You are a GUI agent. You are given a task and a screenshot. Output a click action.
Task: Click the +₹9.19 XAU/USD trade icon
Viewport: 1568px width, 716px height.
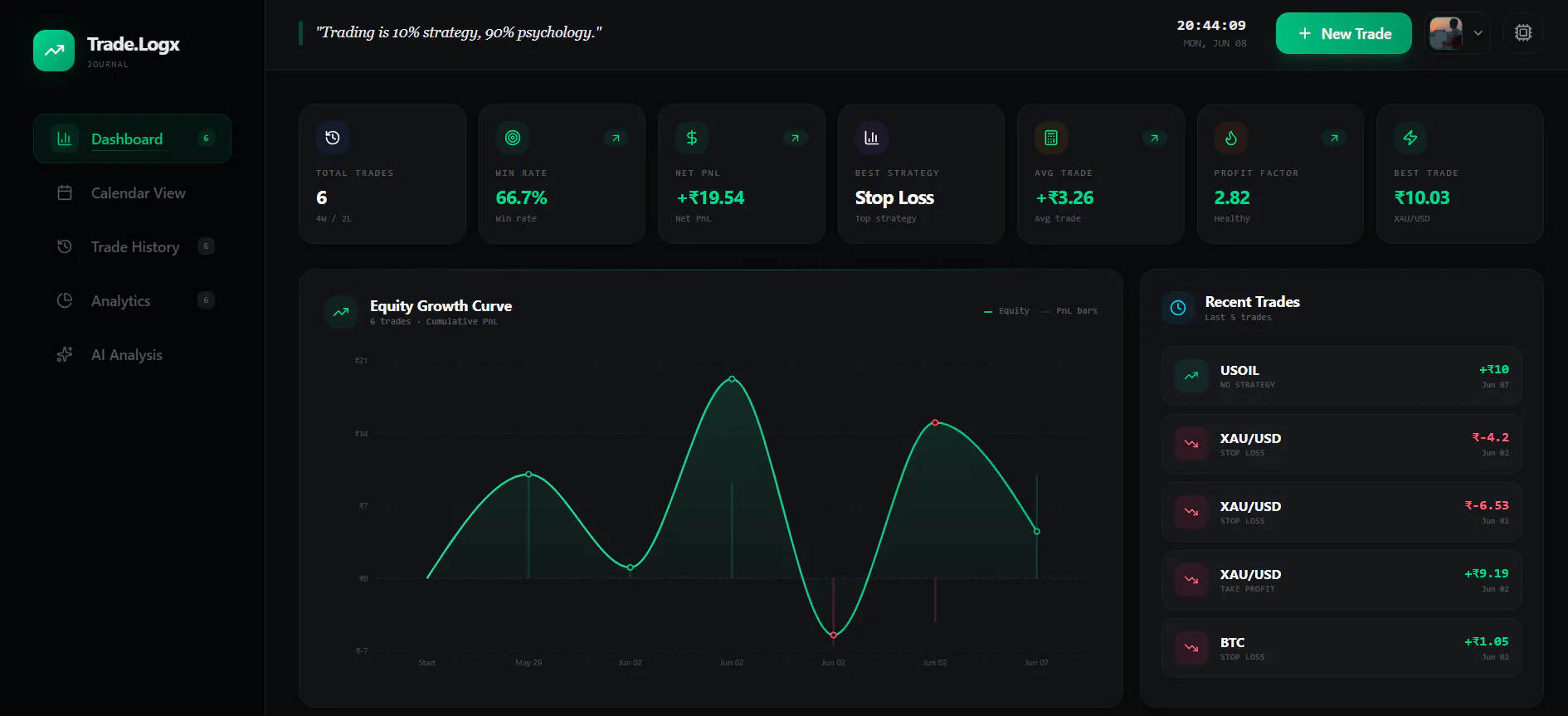[1191, 580]
